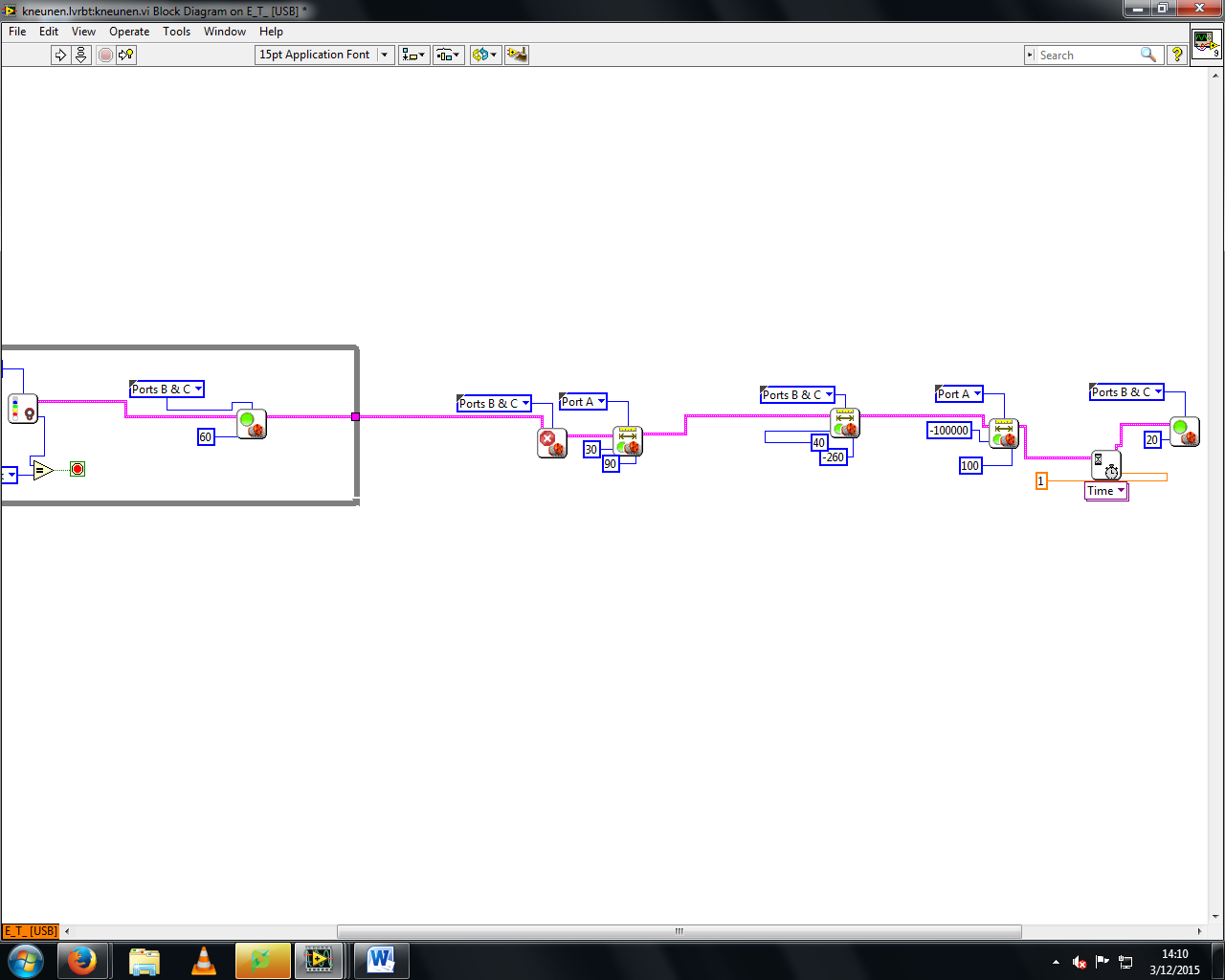Open the Help menu
Screen dimensions: 1225x980
[271, 32]
